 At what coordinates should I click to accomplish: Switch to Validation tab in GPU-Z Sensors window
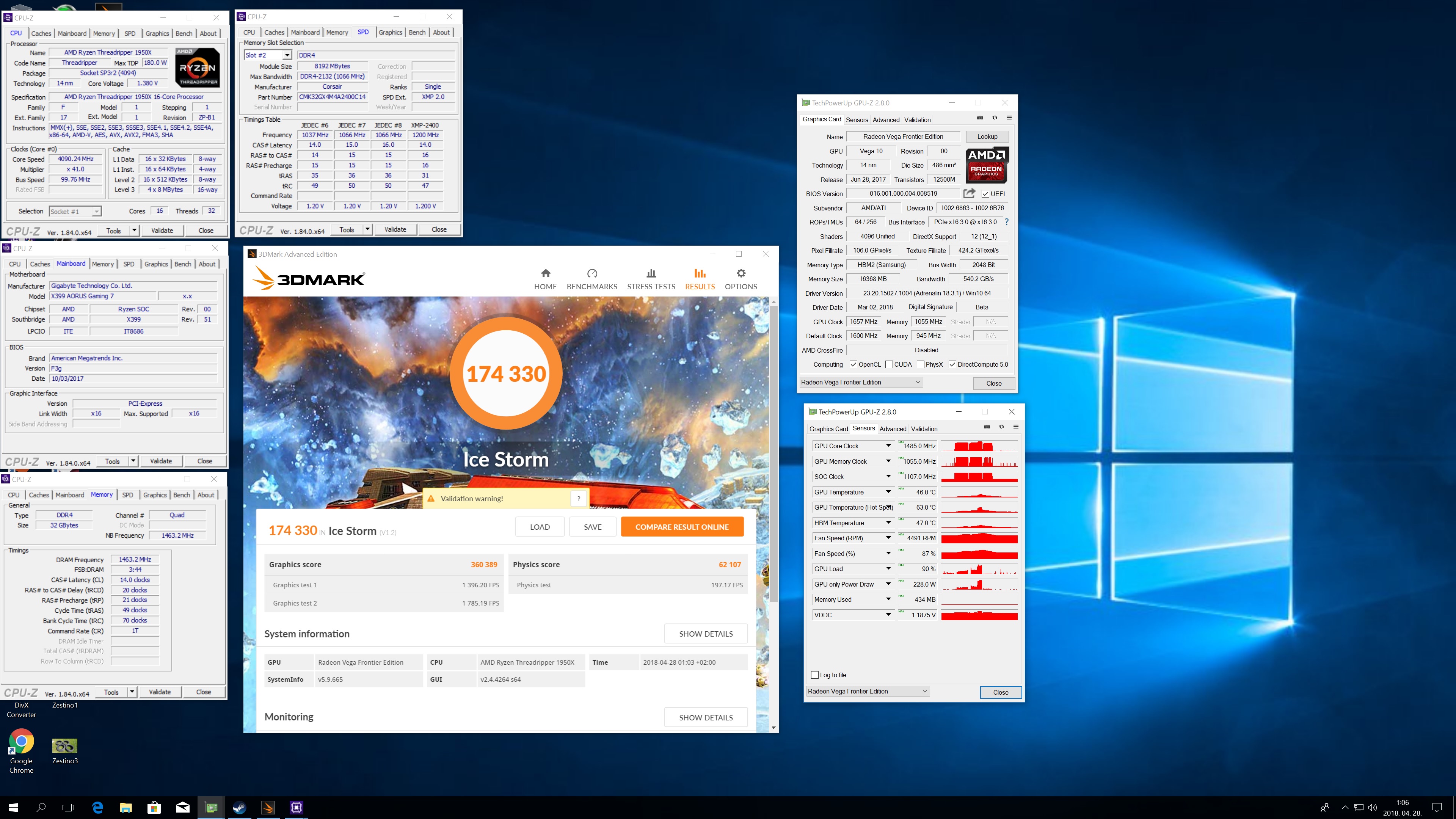[924, 429]
